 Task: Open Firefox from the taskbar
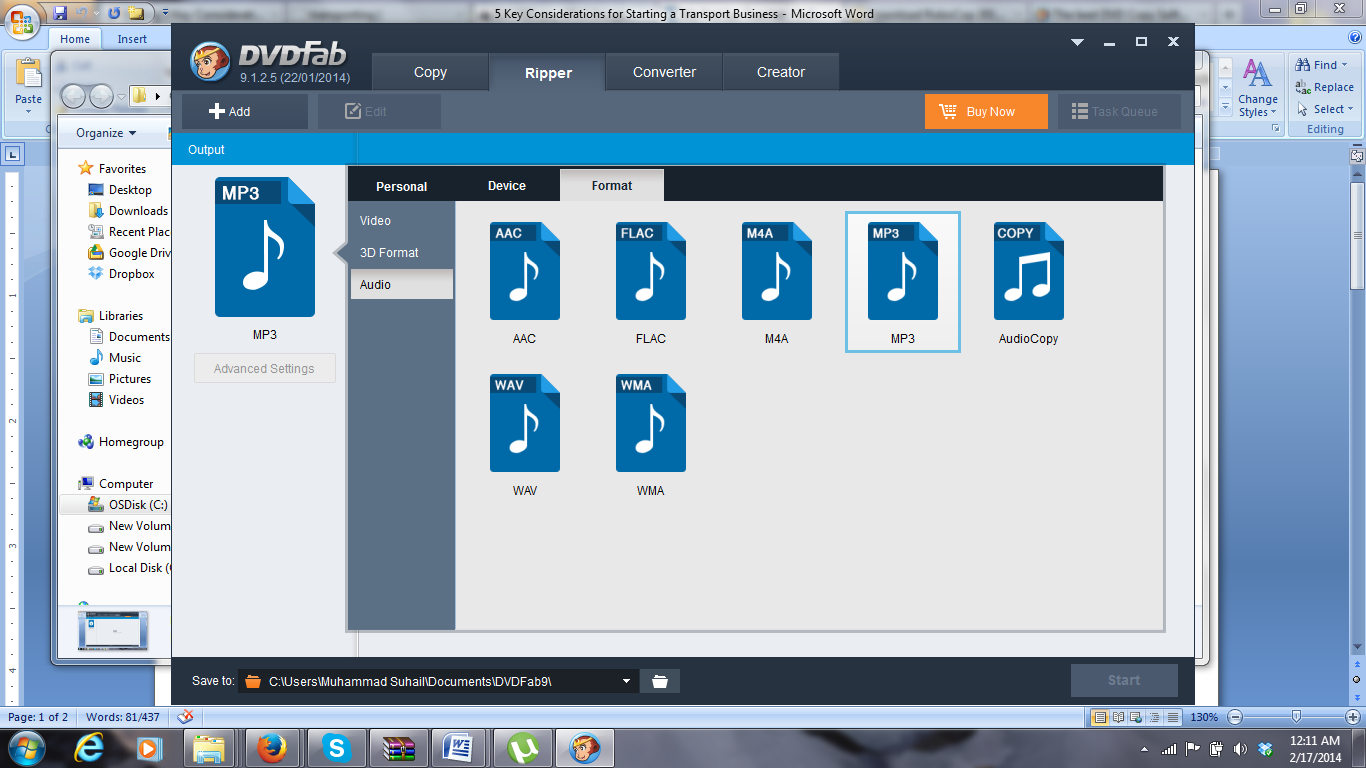point(271,748)
